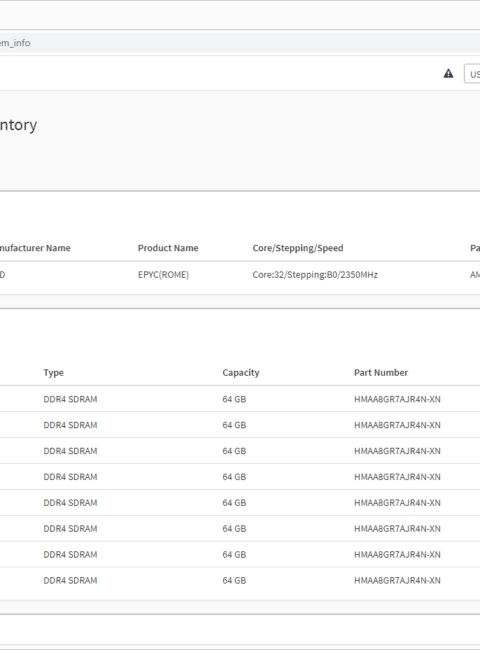Sort by the Capacity column header
The width and height of the screenshot is (480, 650).
[x=241, y=372]
